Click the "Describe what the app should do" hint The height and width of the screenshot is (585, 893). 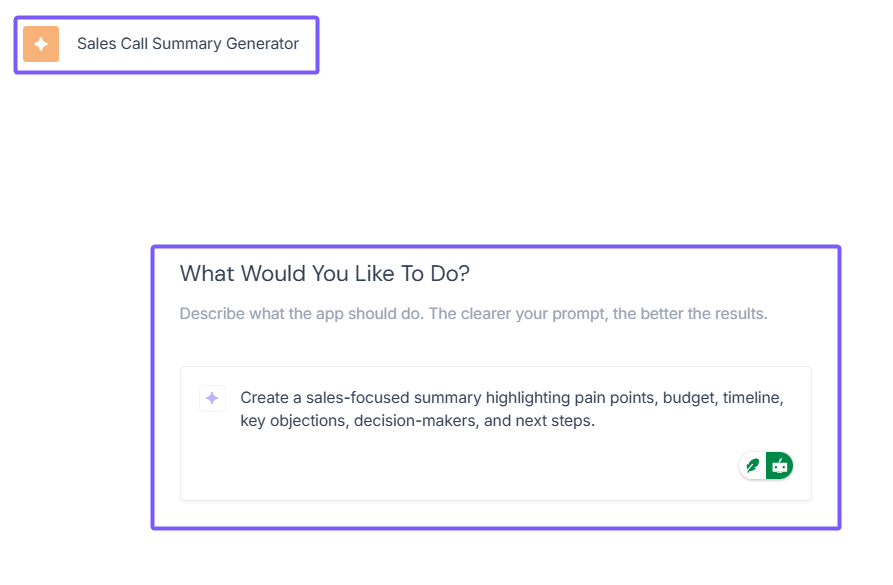pos(302,314)
